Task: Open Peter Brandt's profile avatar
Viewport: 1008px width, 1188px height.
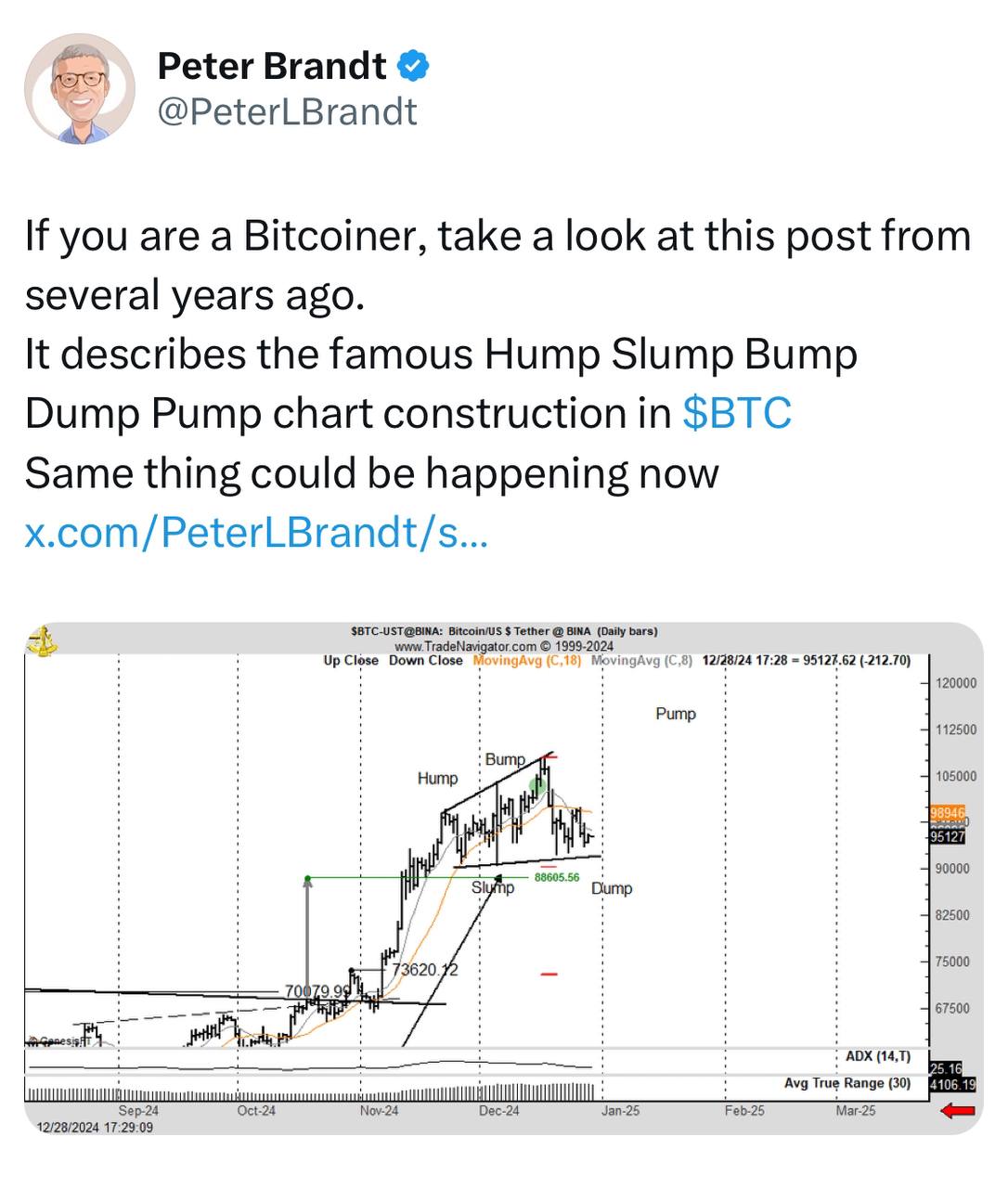Action: point(80,90)
